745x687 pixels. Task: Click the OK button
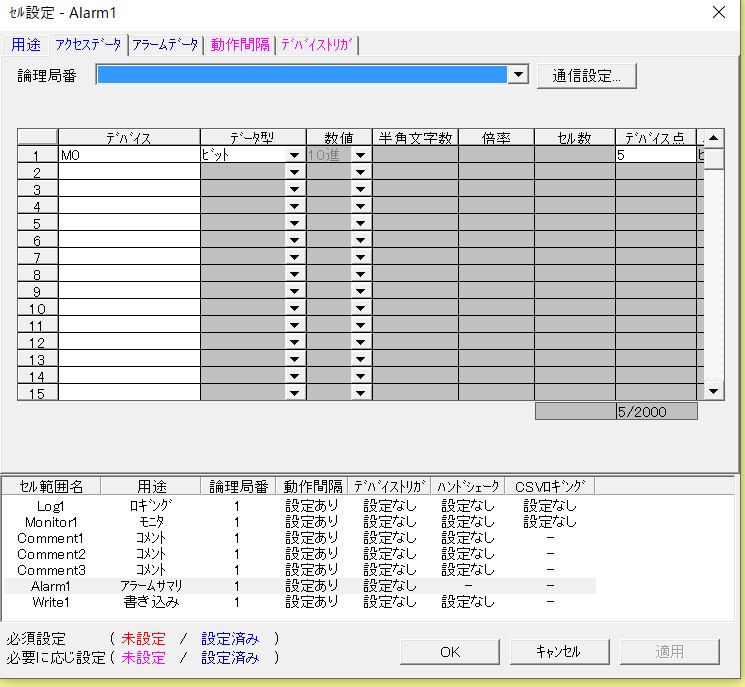click(450, 651)
